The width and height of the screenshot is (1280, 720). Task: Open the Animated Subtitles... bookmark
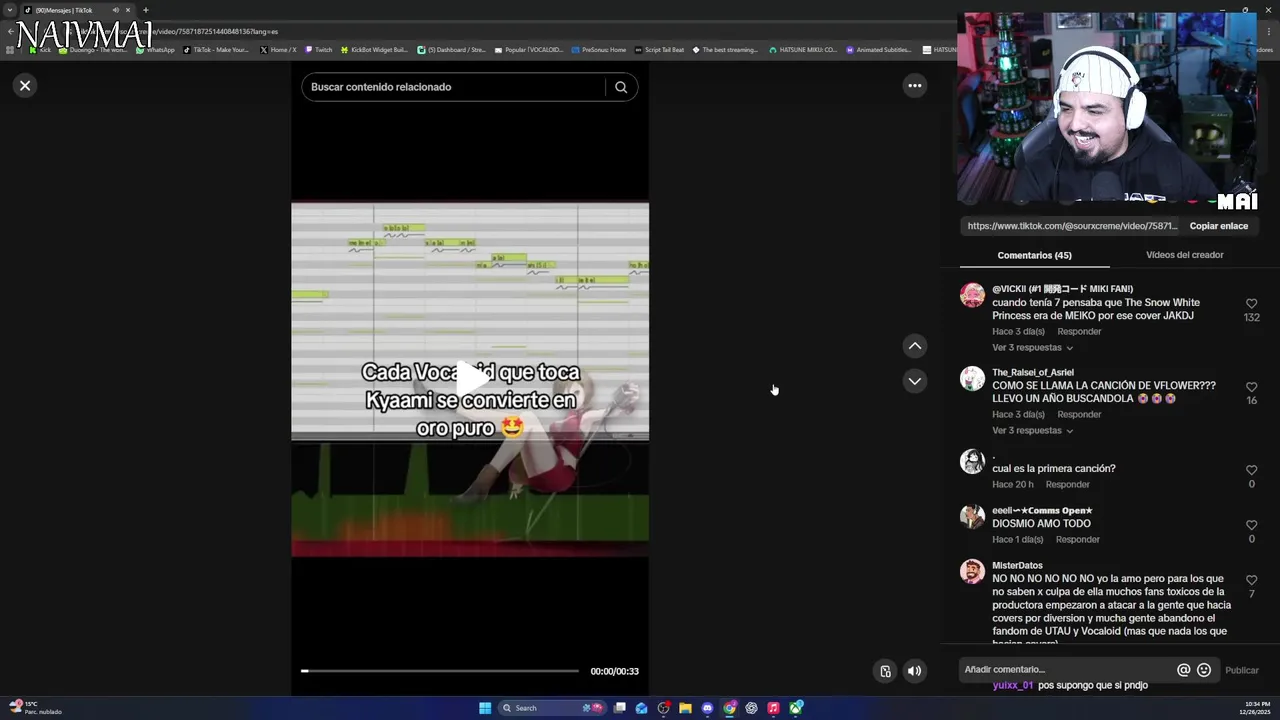point(879,50)
